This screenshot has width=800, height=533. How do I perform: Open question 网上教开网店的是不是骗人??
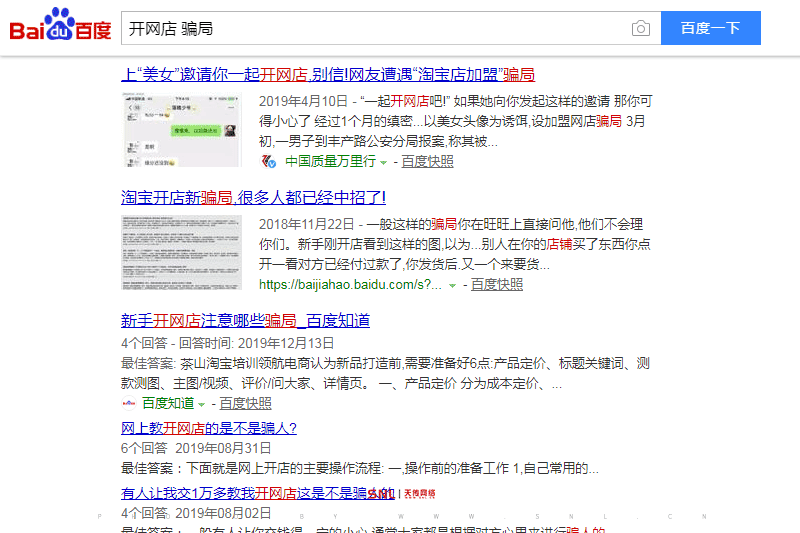tap(209, 428)
